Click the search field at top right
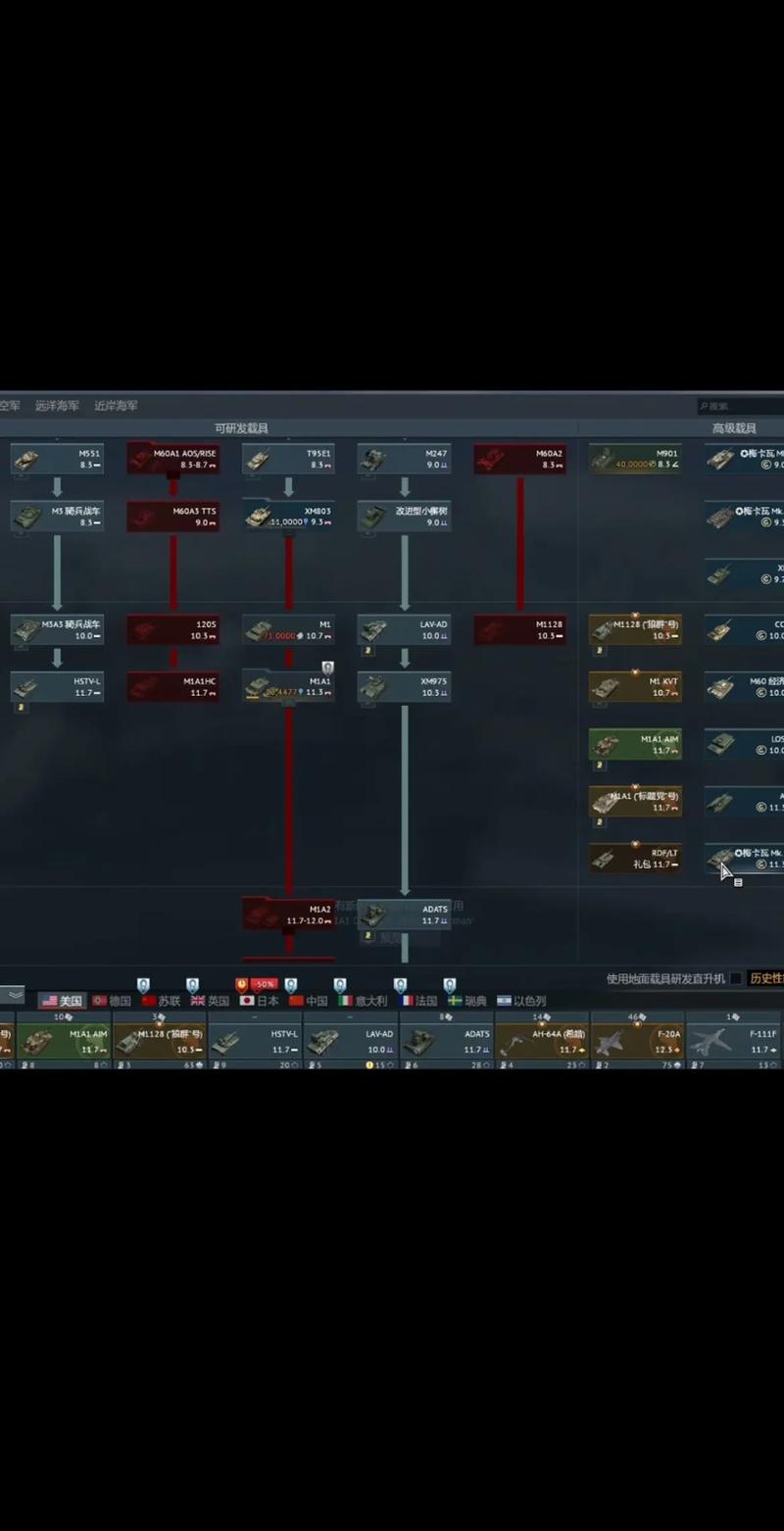The height and width of the screenshot is (1531, 784). [x=741, y=406]
